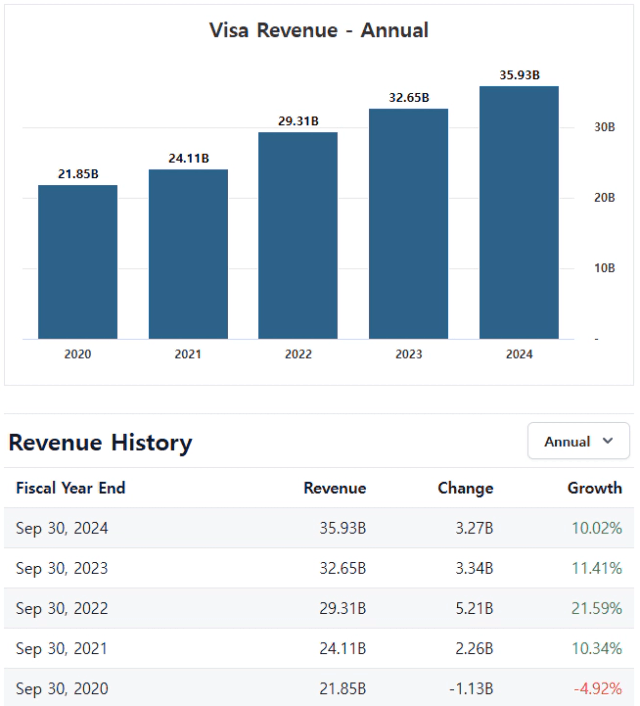
Task: Click the 2022 revenue bar
Action: 298,235
